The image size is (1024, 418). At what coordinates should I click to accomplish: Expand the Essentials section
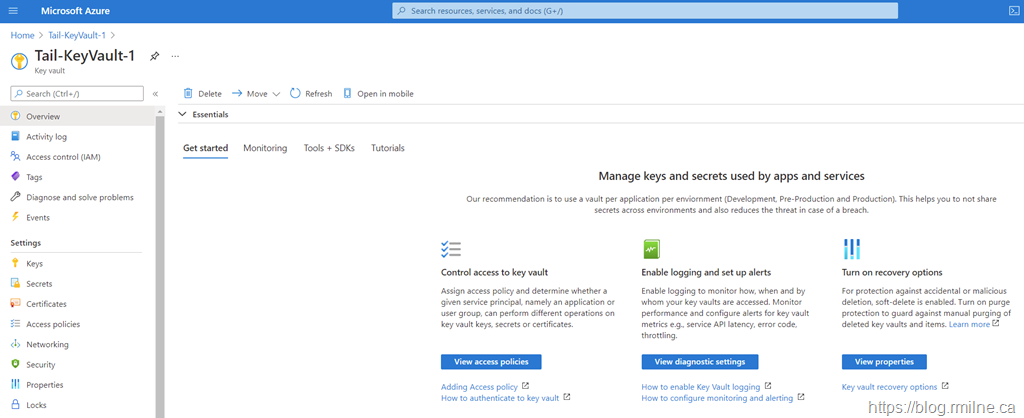182,115
